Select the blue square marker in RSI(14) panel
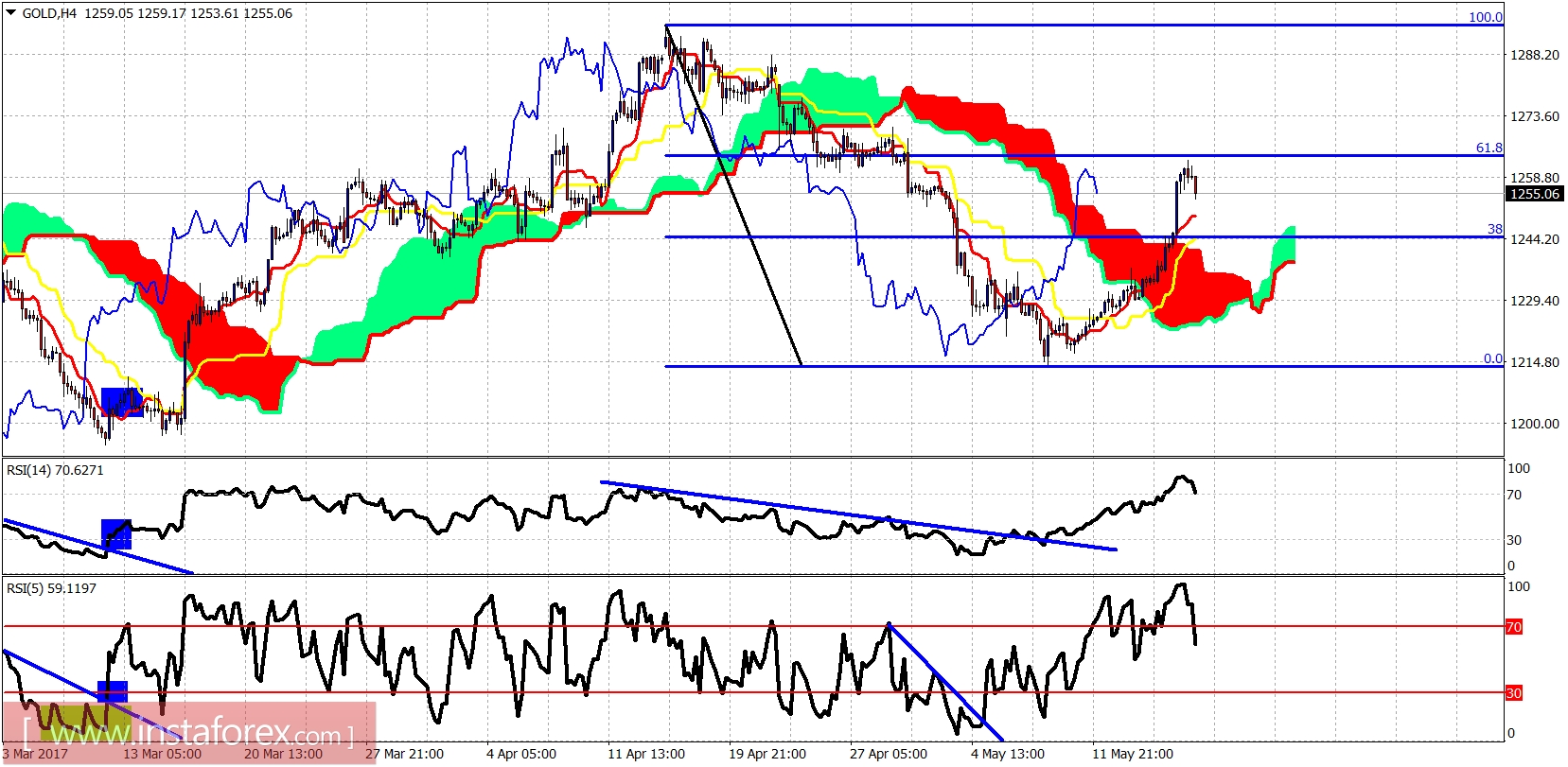Screen dimensions: 1568x767 pos(115,533)
